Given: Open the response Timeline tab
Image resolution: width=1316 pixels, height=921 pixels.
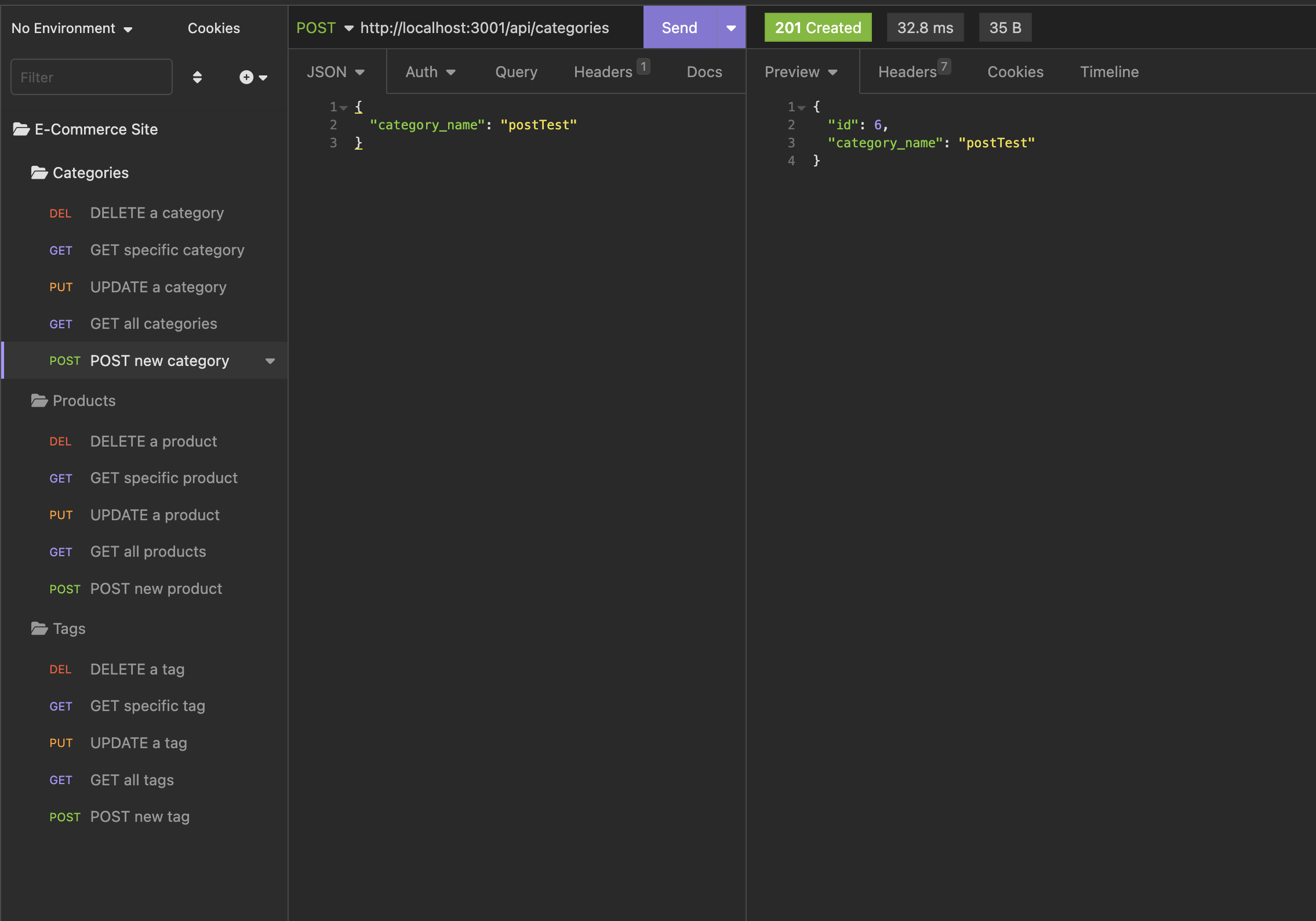Looking at the screenshot, I should tap(1108, 71).
